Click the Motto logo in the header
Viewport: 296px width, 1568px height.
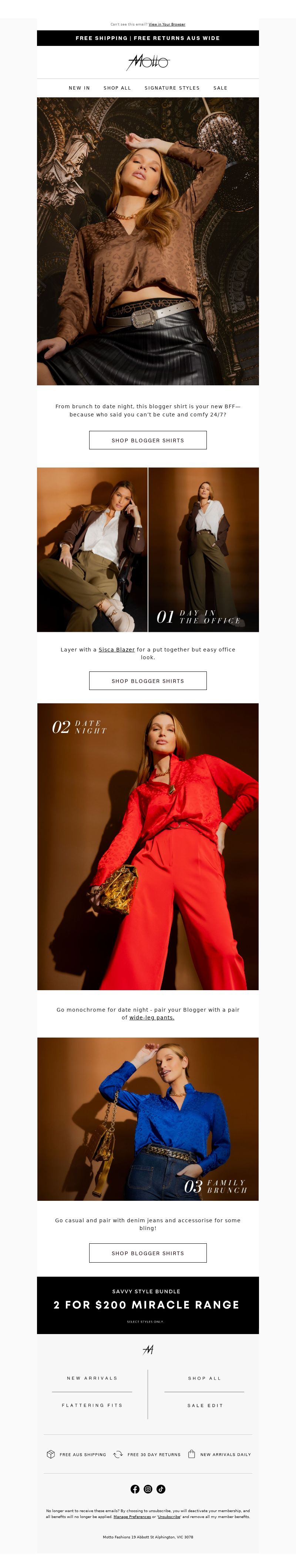click(148, 61)
